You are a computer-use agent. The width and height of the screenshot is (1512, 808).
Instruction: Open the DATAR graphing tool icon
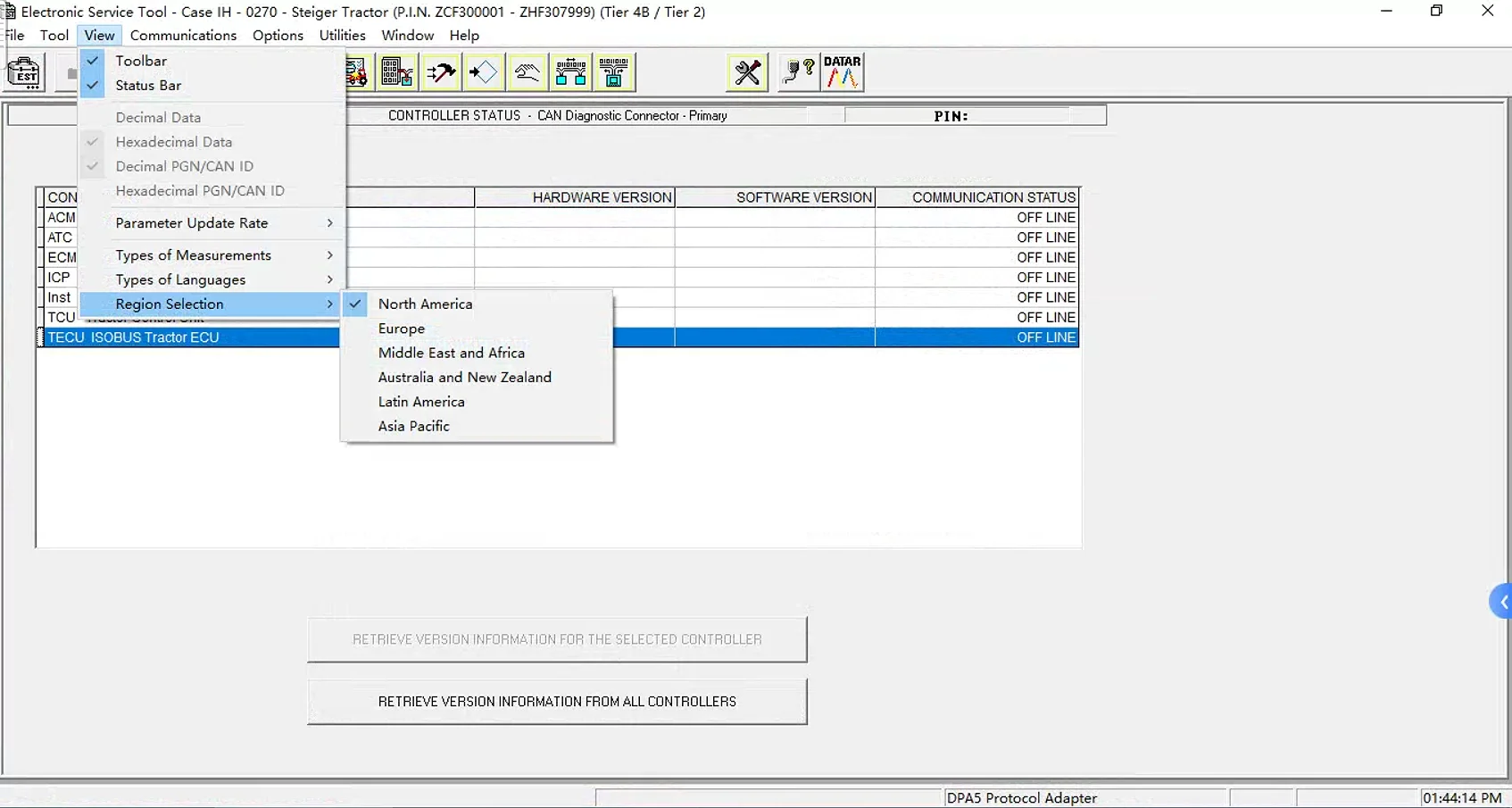click(843, 72)
